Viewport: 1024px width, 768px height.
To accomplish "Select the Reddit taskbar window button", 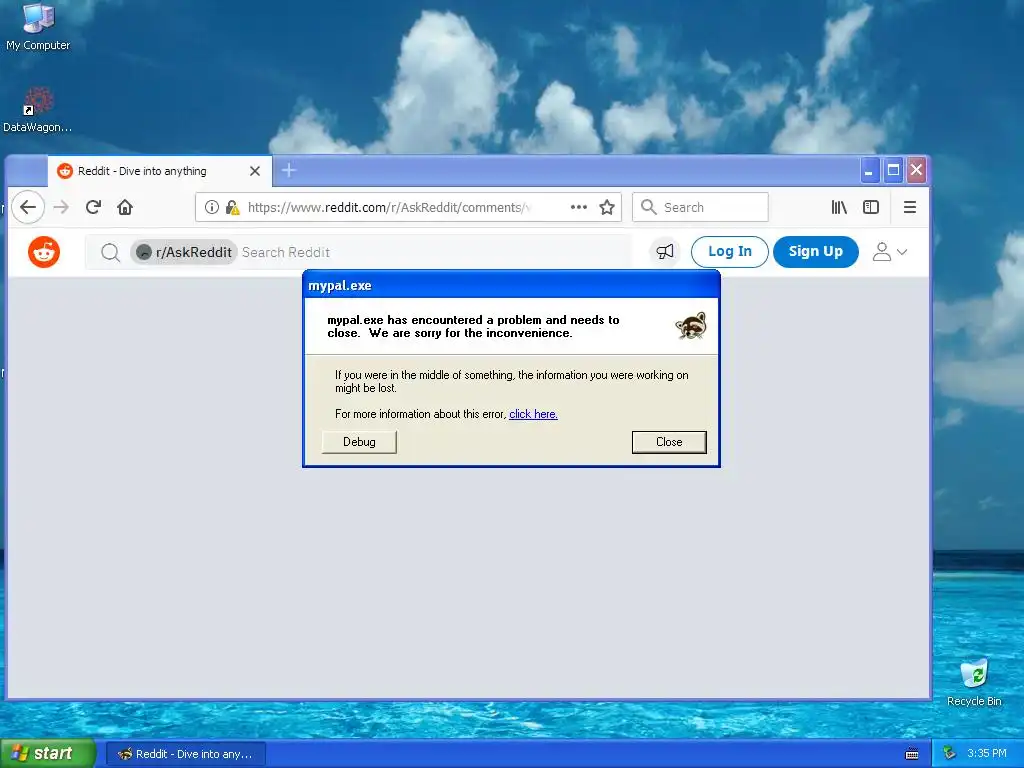I will (185, 754).
